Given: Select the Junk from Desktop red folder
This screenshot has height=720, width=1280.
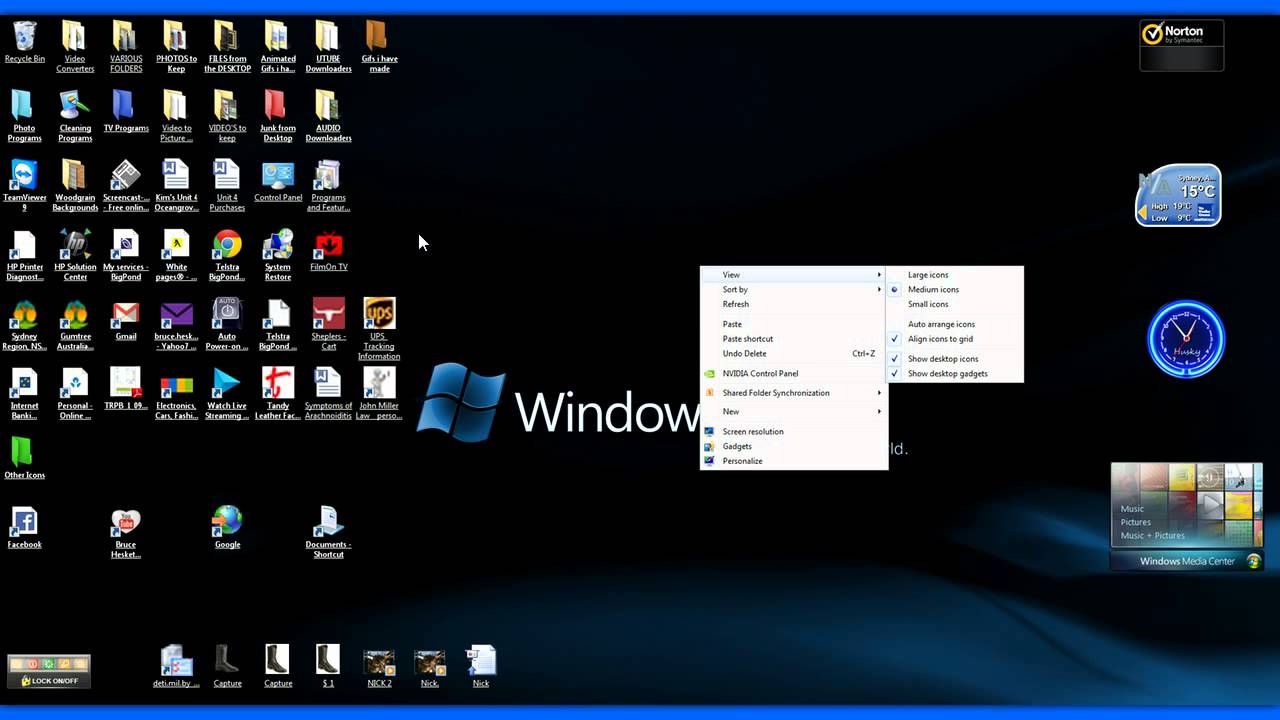Looking at the screenshot, I should click(x=278, y=116).
